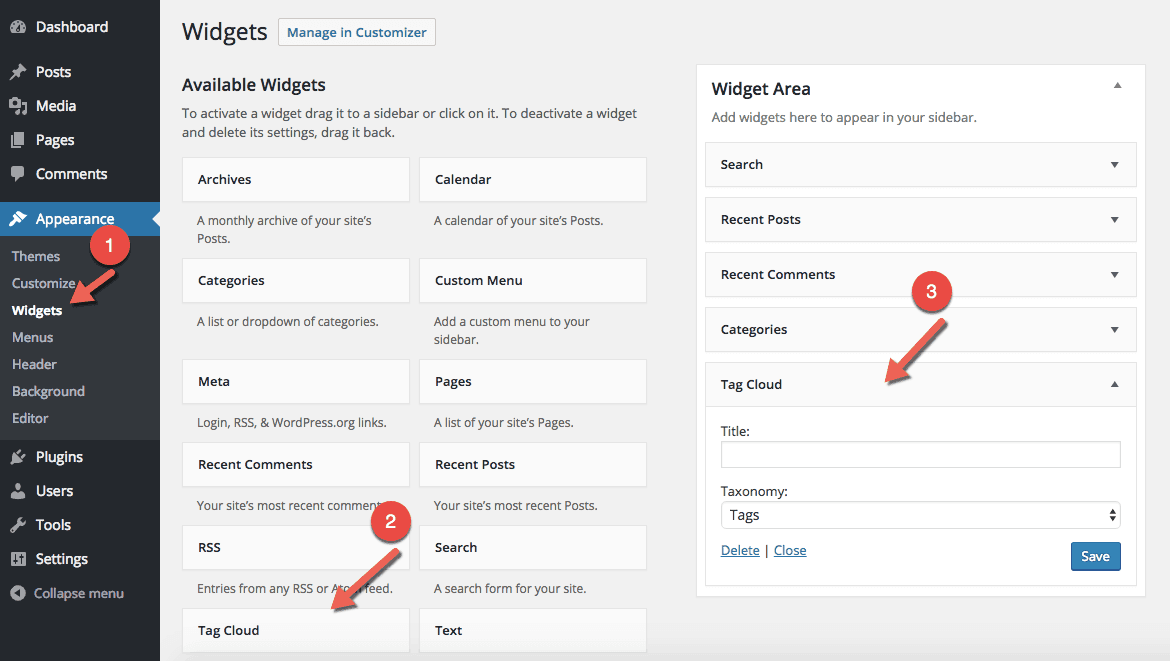The width and height of the screenshot is (1170, 661).
Task: Select the RSS available widget
Action: [x=295, y=548]
